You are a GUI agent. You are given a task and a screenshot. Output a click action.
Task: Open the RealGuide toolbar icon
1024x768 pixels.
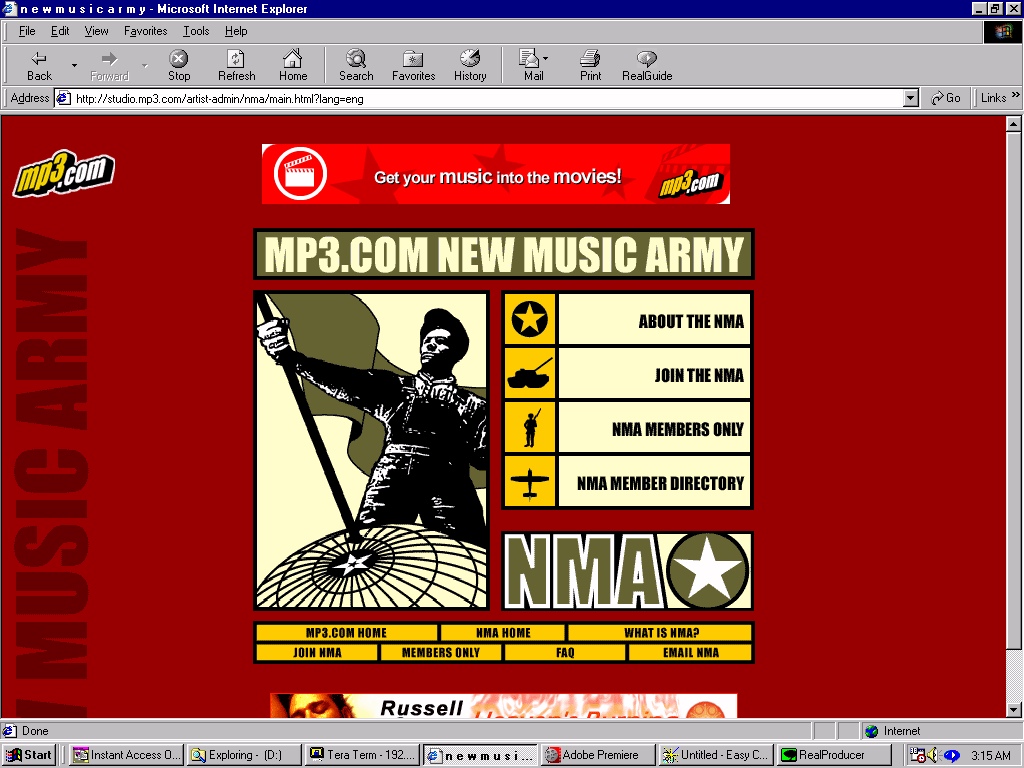pos(647,59)
